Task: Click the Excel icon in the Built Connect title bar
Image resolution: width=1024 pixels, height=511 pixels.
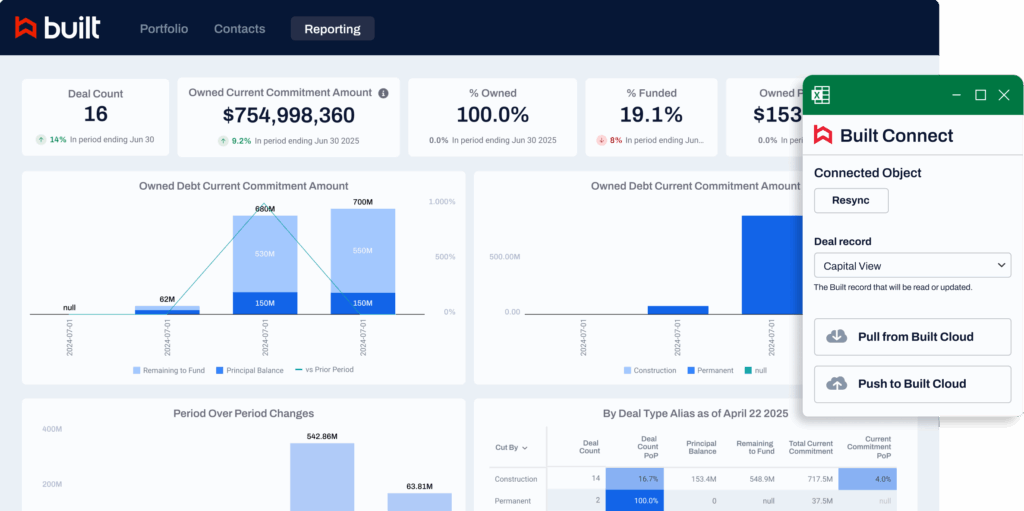Action: [821, 95]
